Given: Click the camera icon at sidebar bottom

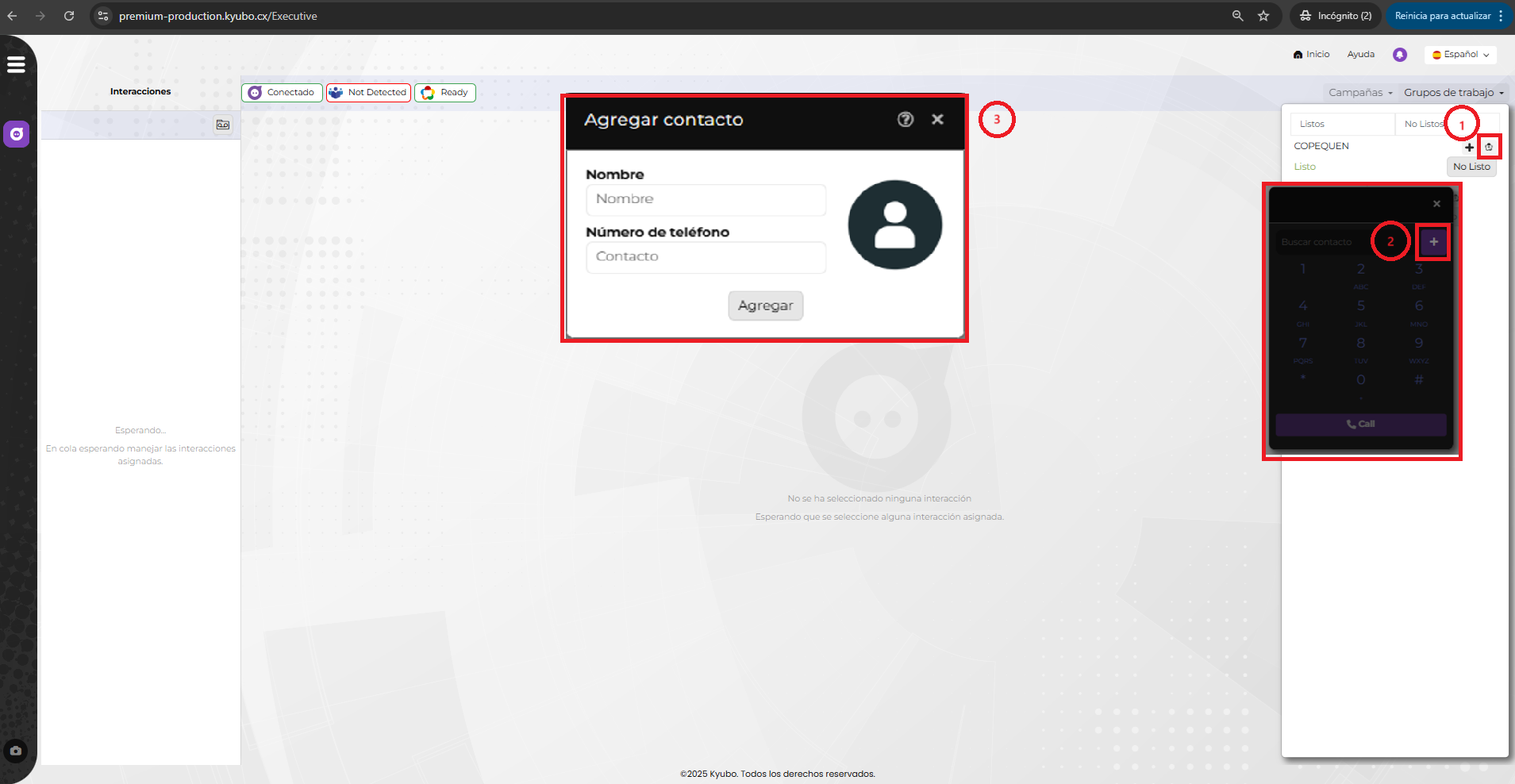Looking at the screenshot, I should point(16,751).
